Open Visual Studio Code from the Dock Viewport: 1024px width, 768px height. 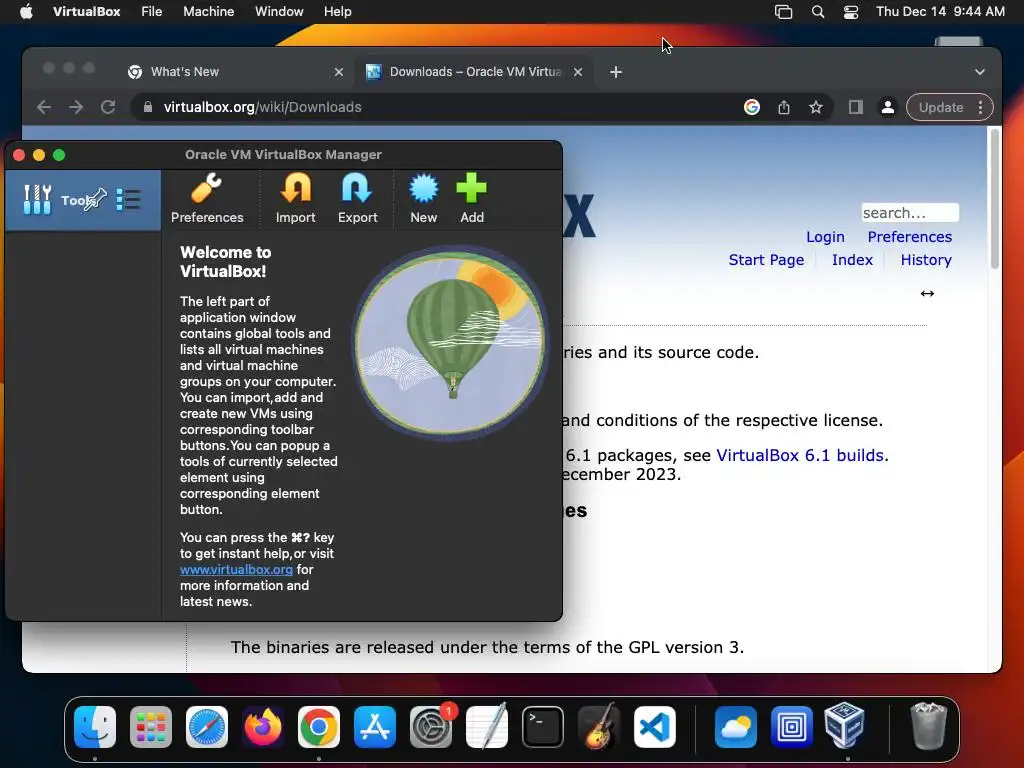654,727
